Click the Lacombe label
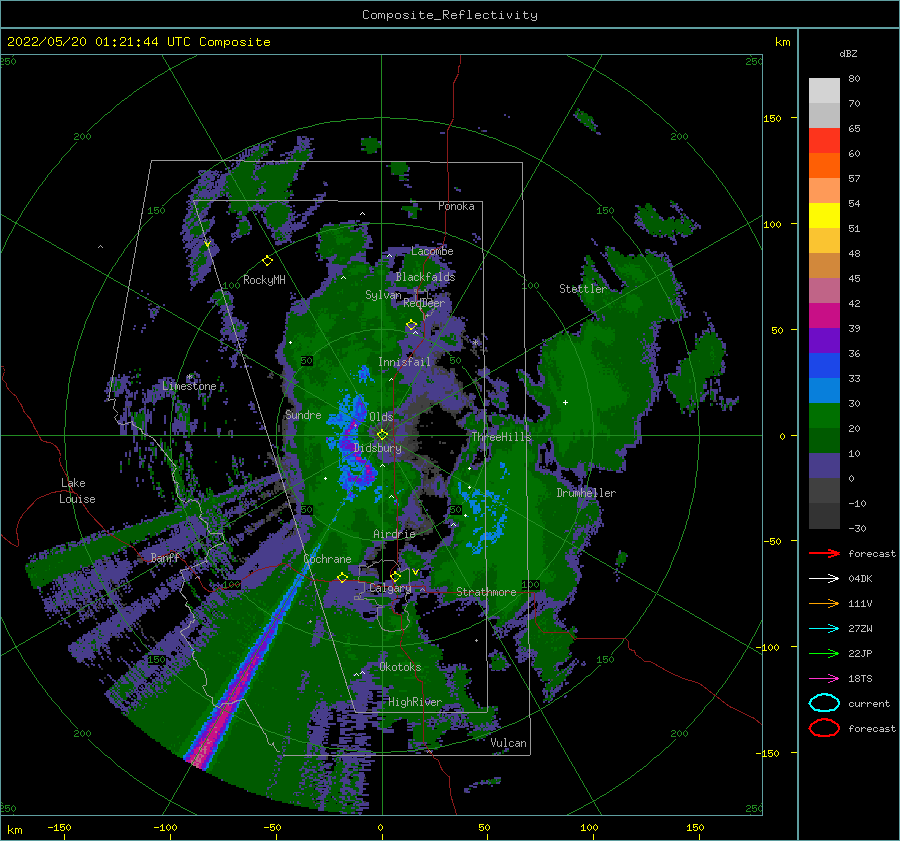This screenshot has width=900, height=841. [x=432, y=251]
